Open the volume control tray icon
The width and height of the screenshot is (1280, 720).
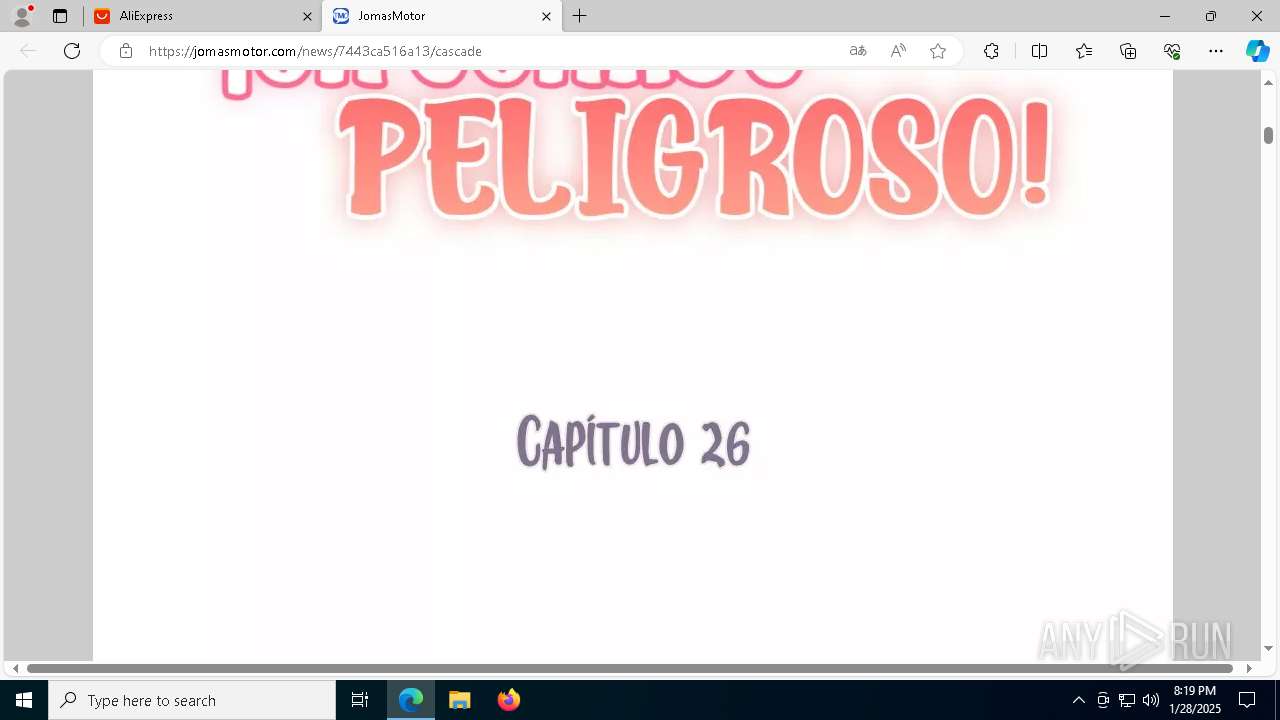point(1151,700)
